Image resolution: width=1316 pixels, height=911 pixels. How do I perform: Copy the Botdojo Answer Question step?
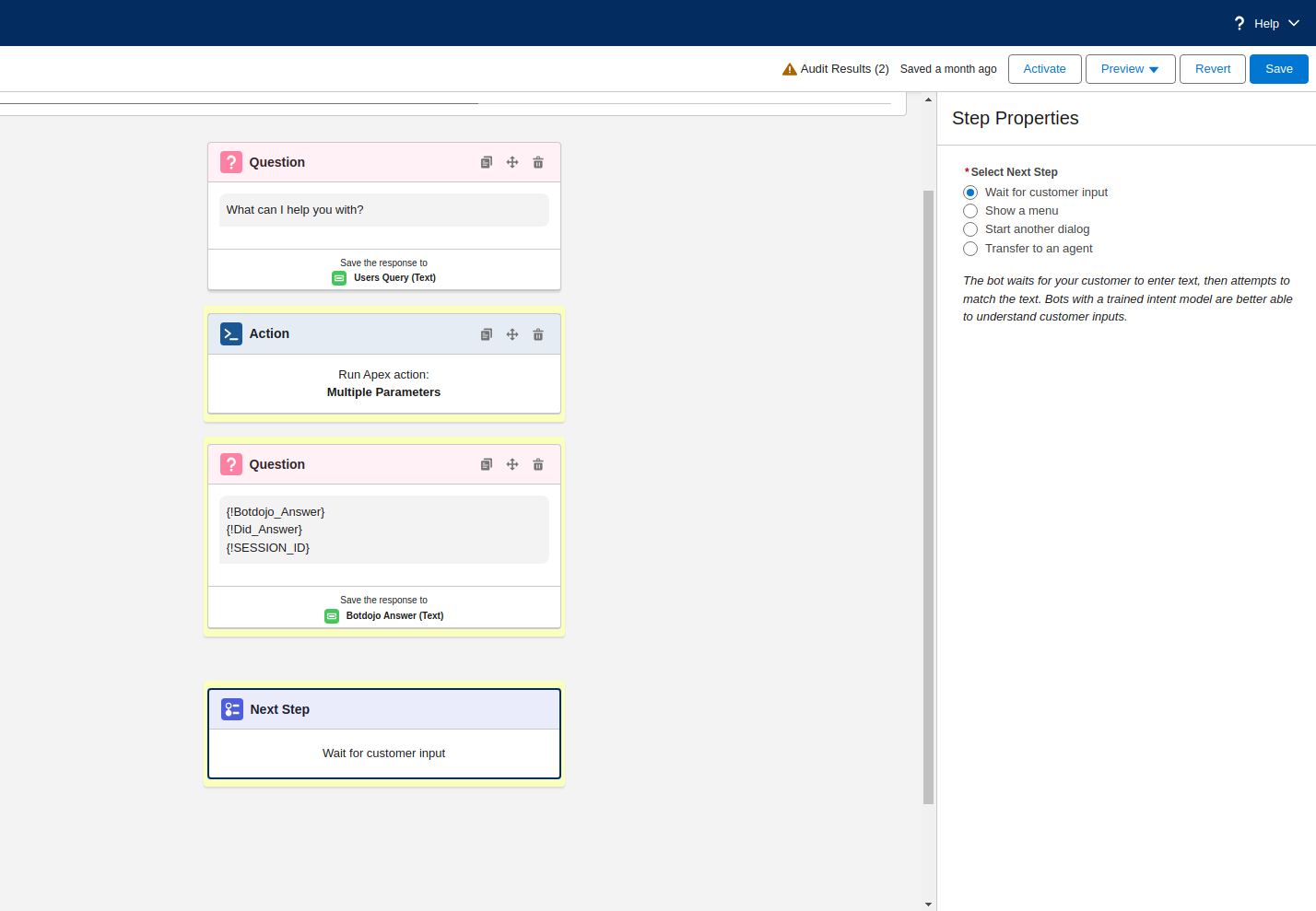point(487,464)
